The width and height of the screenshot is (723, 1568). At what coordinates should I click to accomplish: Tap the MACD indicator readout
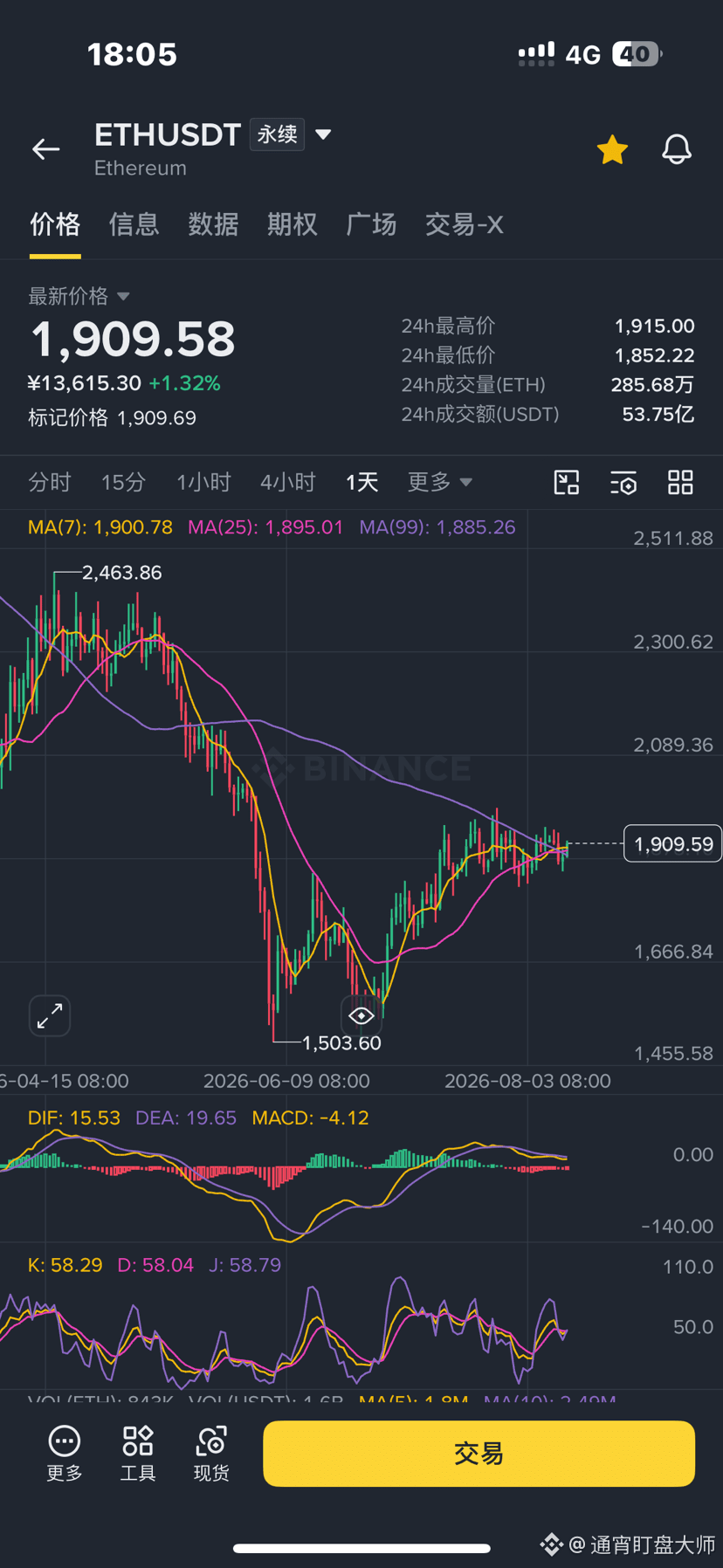(310, 1118)
